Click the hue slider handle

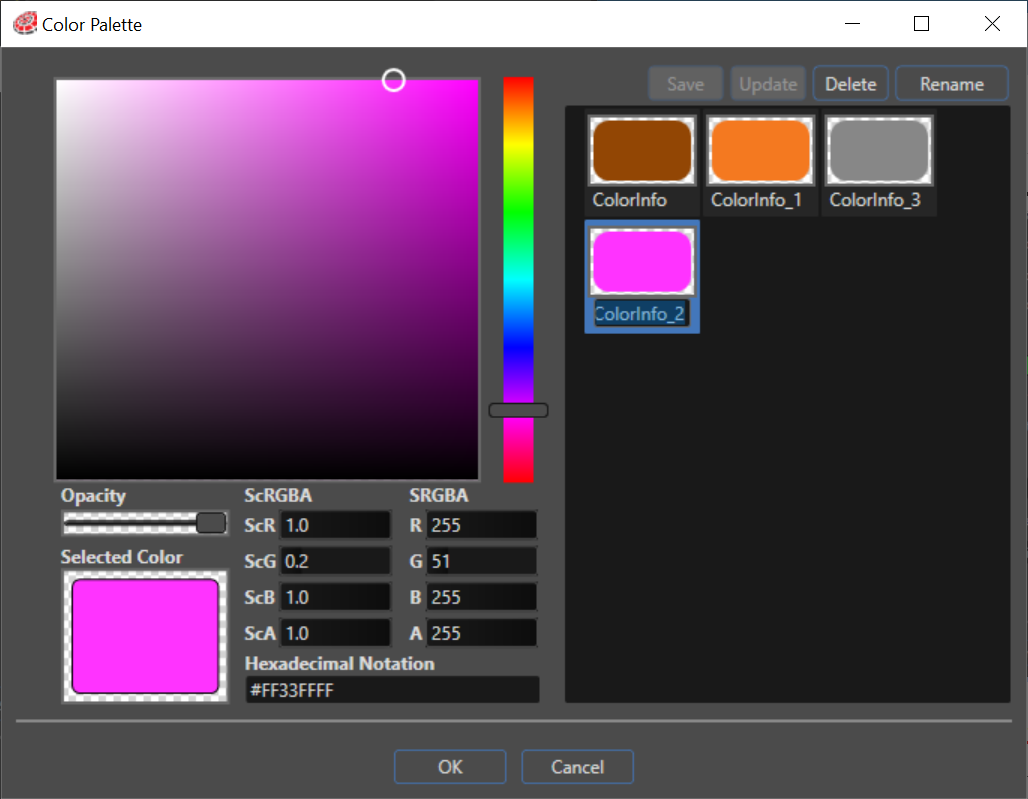[518, 410]
